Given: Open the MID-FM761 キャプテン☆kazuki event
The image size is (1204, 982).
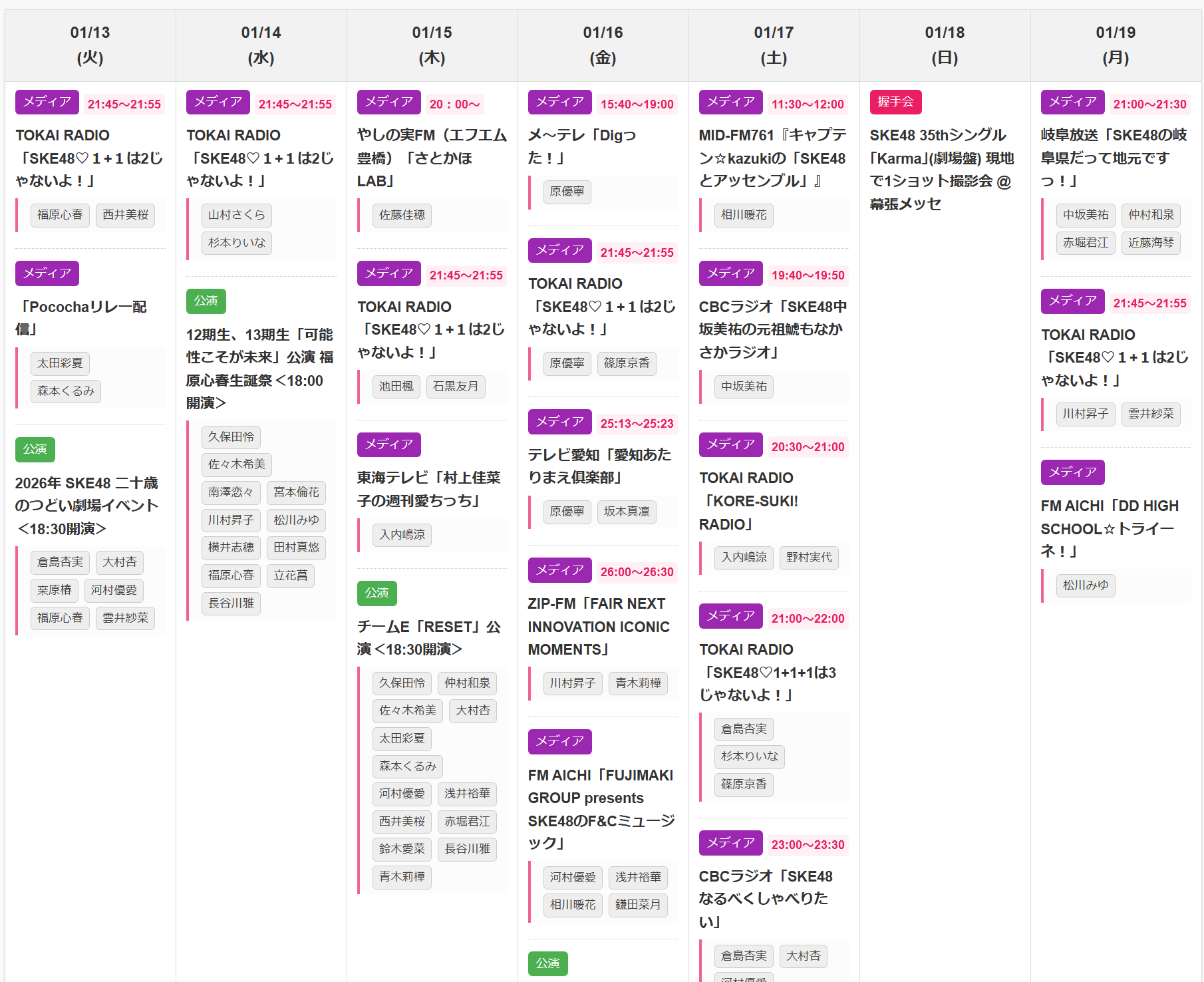Looking at the screenshot, I should (x=772, y=158).
